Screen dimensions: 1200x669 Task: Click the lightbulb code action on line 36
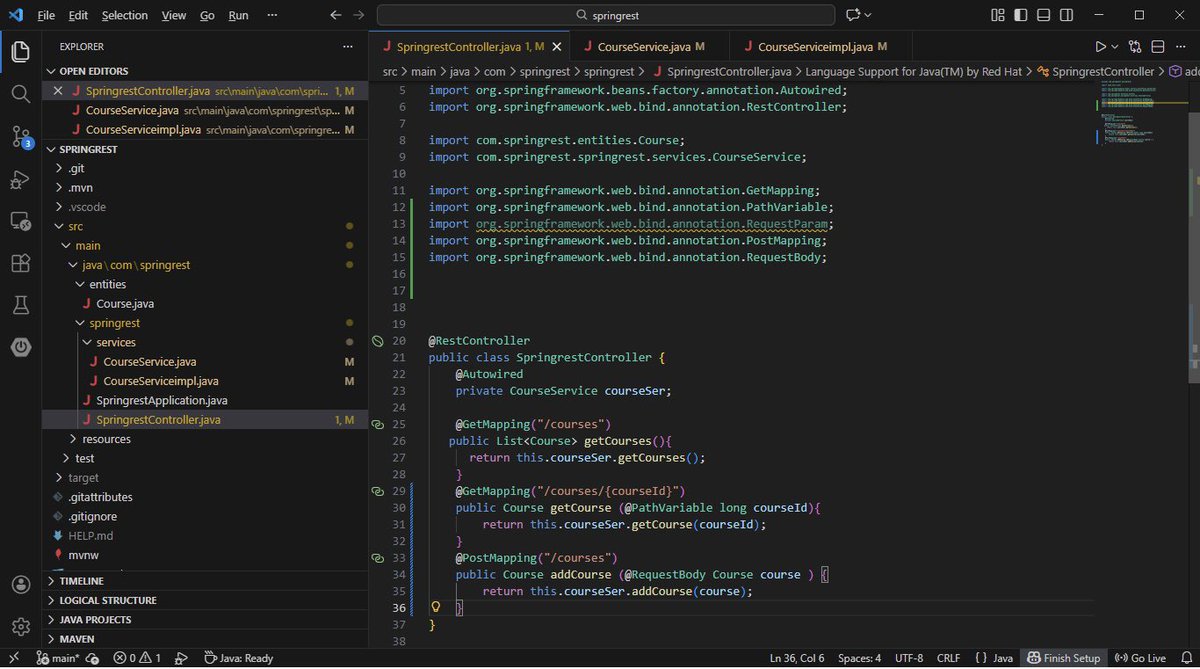[436, 607]
